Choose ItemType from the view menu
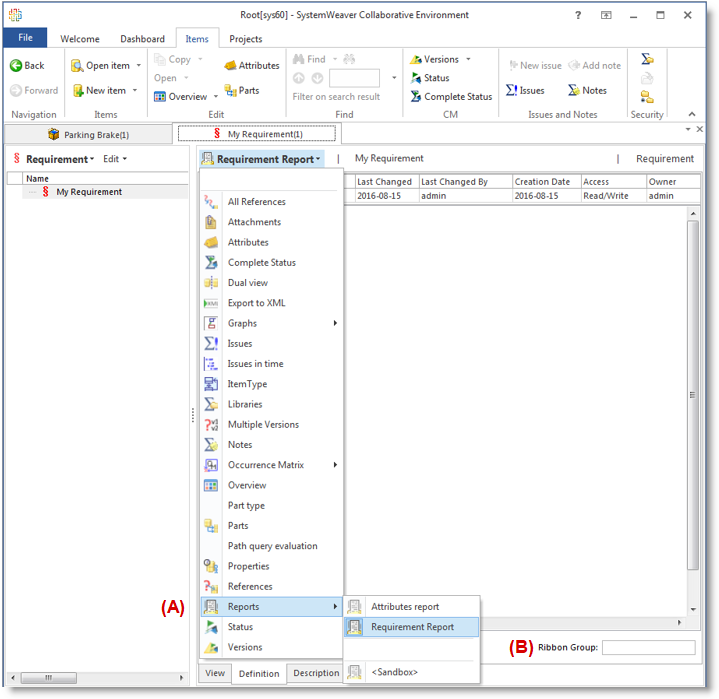The height and width of the screenshot is (699, 719). point(271,384)
